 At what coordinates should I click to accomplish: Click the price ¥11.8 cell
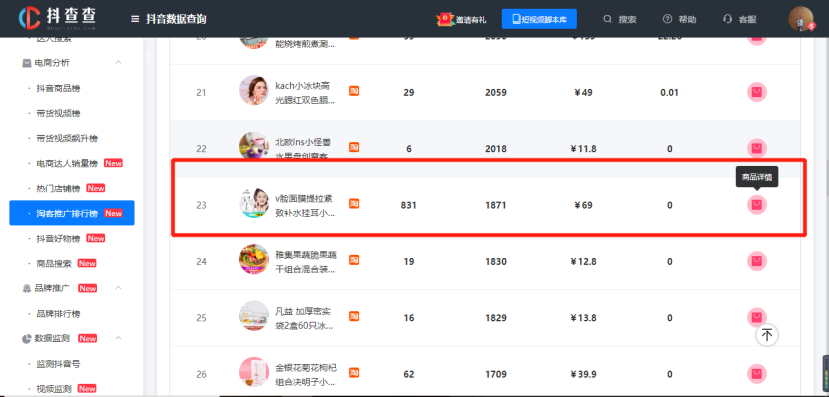pos(583,149)
